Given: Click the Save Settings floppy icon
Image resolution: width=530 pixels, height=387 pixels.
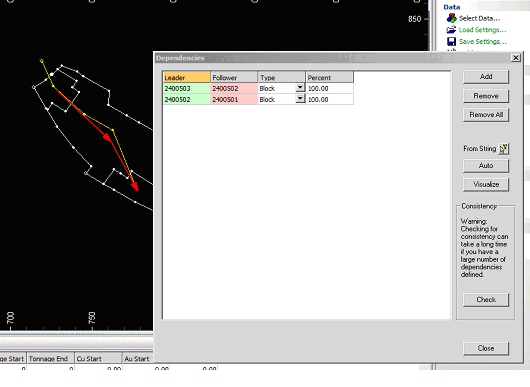Looking at the screenshot, I should 451,42.
